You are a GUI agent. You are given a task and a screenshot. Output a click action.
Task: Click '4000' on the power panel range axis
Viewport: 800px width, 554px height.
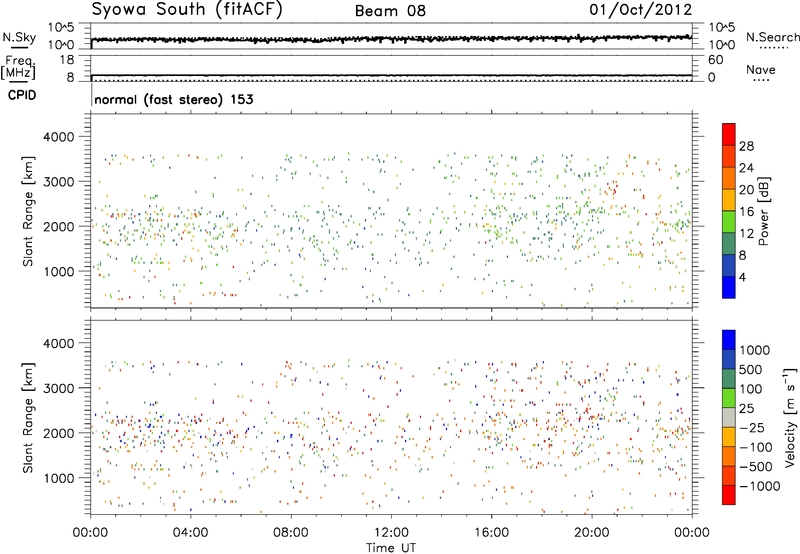tap(59, 137)
